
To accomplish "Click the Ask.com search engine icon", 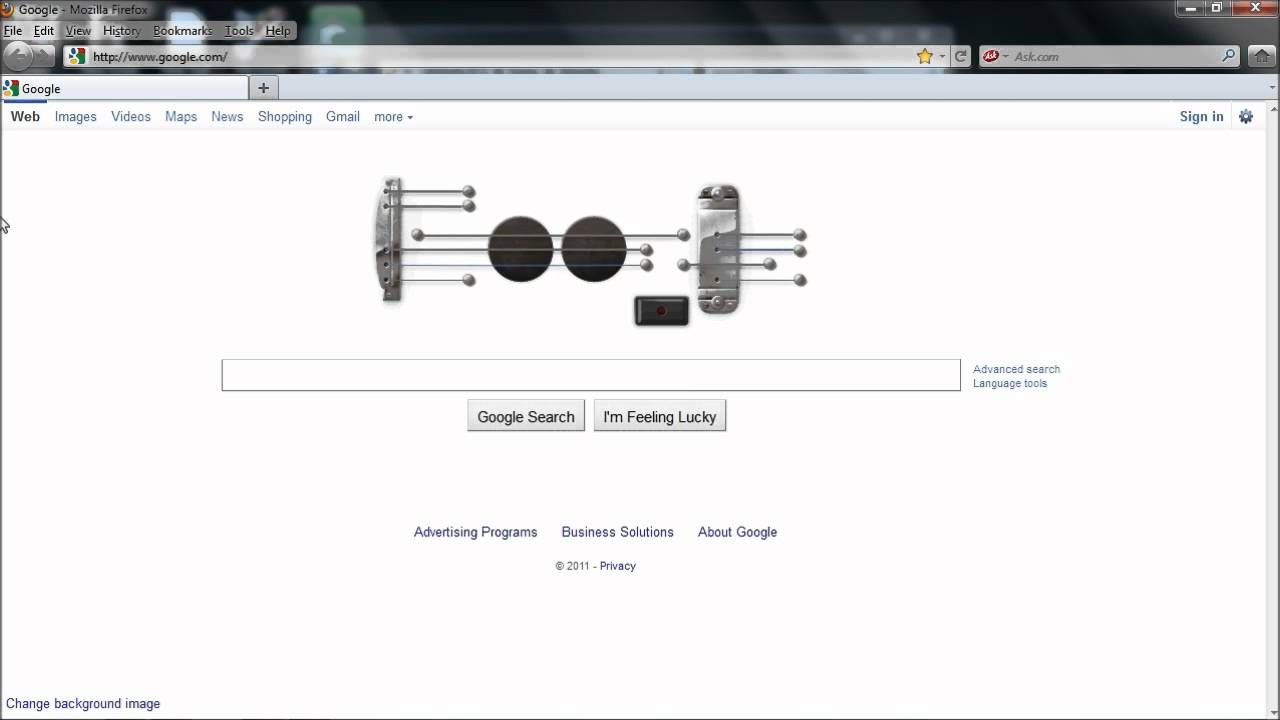I will pyautogui.click(x=991, y=56).
